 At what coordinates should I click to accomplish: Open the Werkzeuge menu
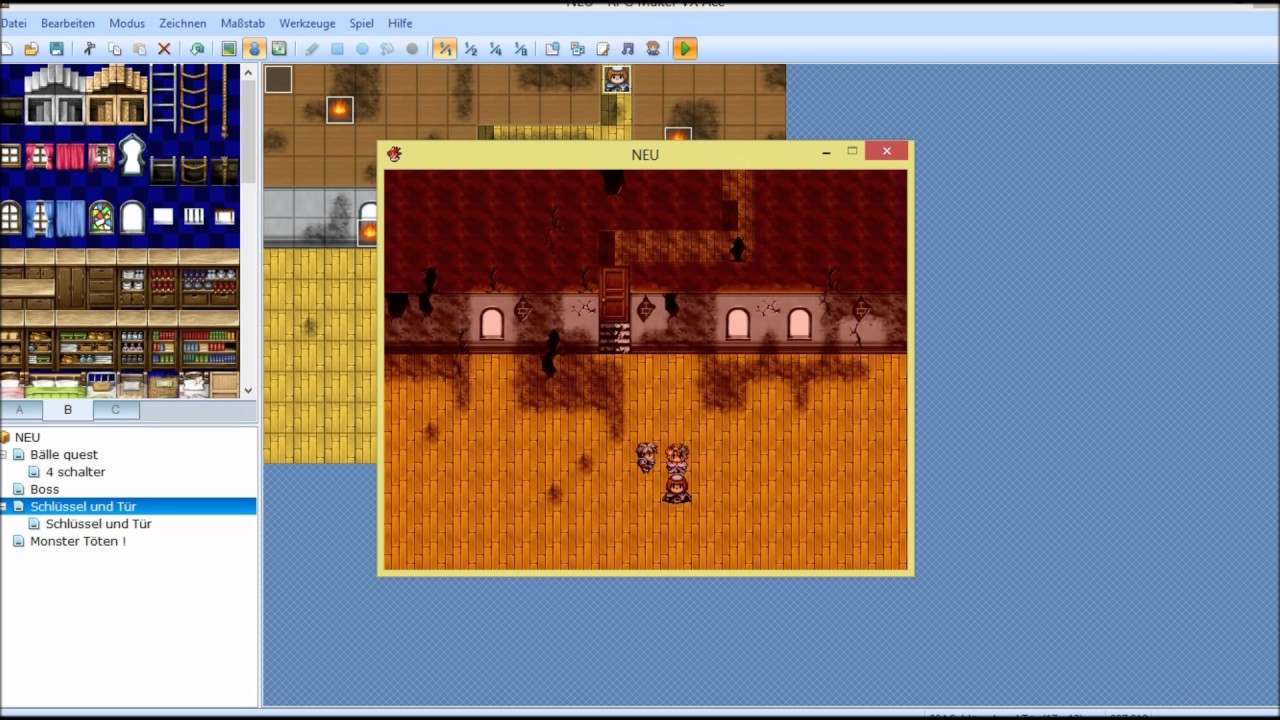pyautogui.click(x=307, y=23)
